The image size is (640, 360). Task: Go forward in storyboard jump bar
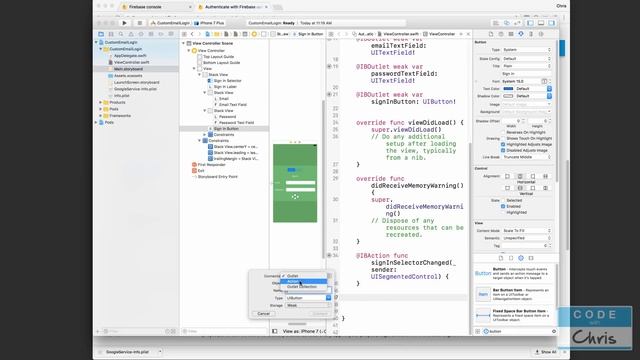(199, 34)
